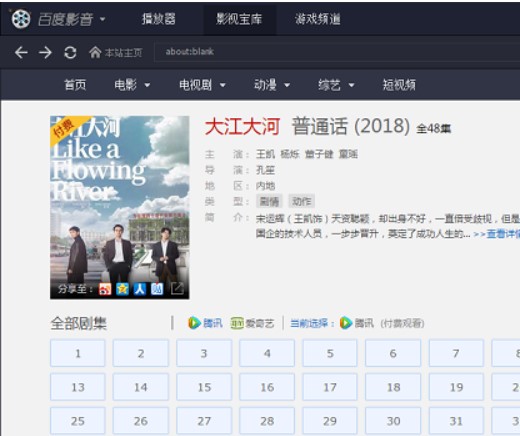Screen dimensions: 520x436
Task: Play episode 18
Action: 393,387
